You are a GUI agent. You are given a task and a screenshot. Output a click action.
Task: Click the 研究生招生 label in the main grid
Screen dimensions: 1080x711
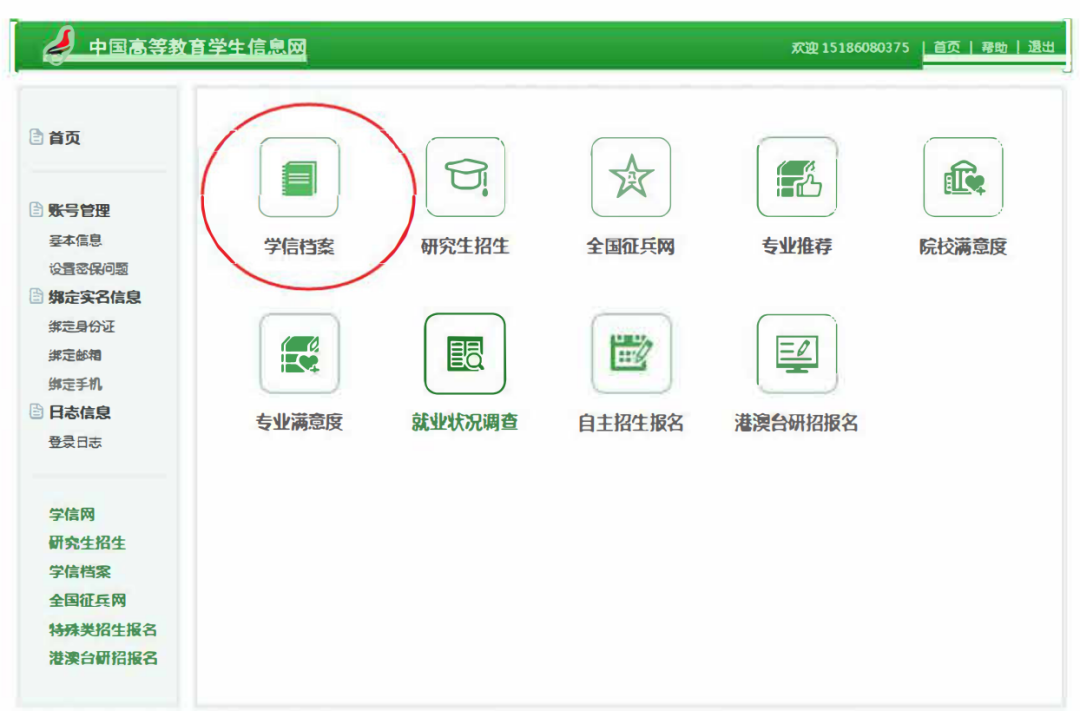click(x=465, y=246)
